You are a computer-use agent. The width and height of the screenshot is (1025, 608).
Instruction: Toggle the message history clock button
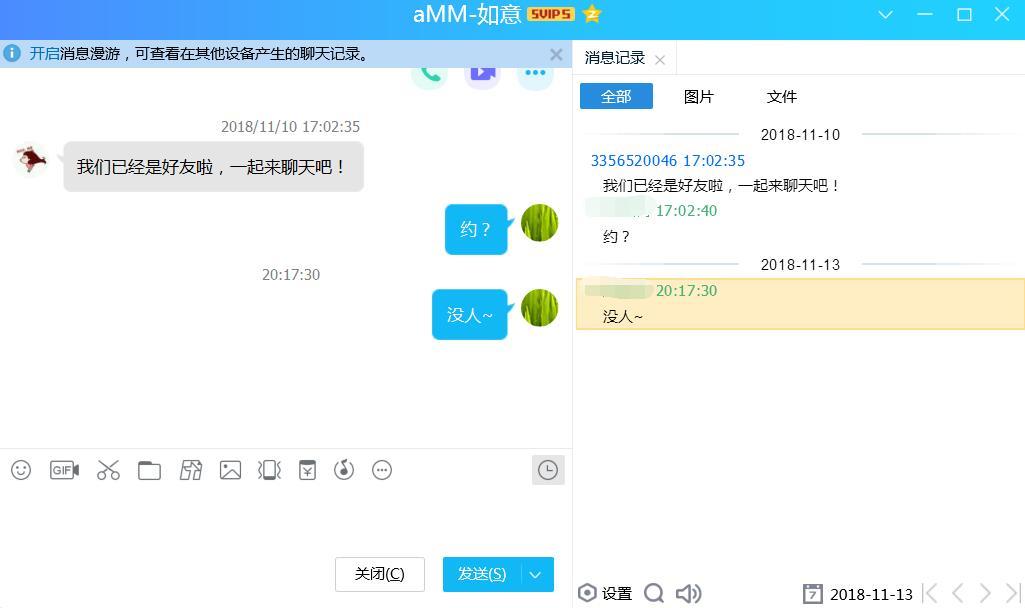(x=548, y=470)
